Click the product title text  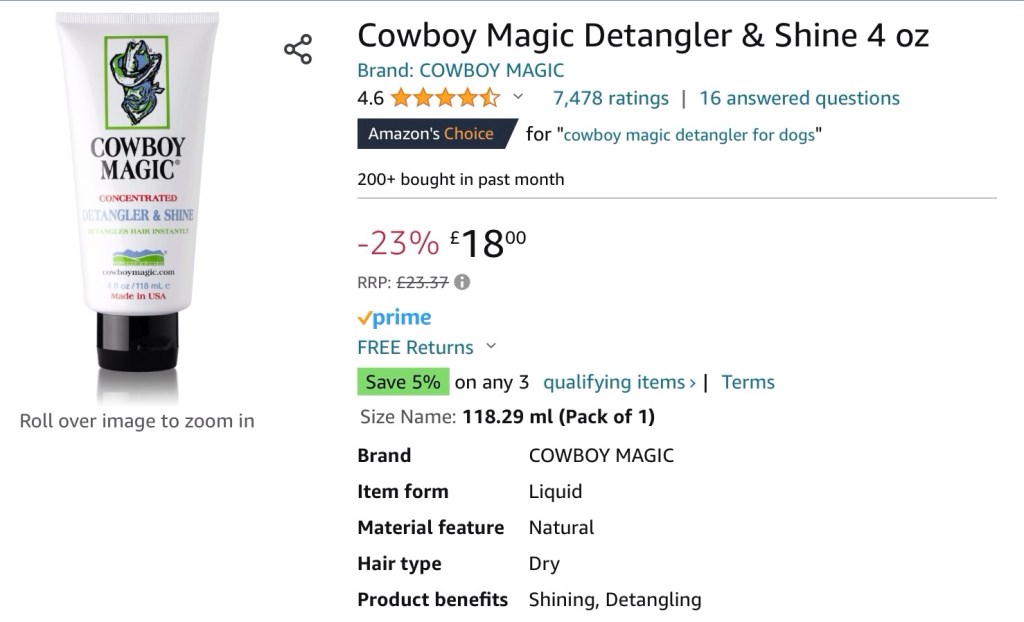click(643, 36)
